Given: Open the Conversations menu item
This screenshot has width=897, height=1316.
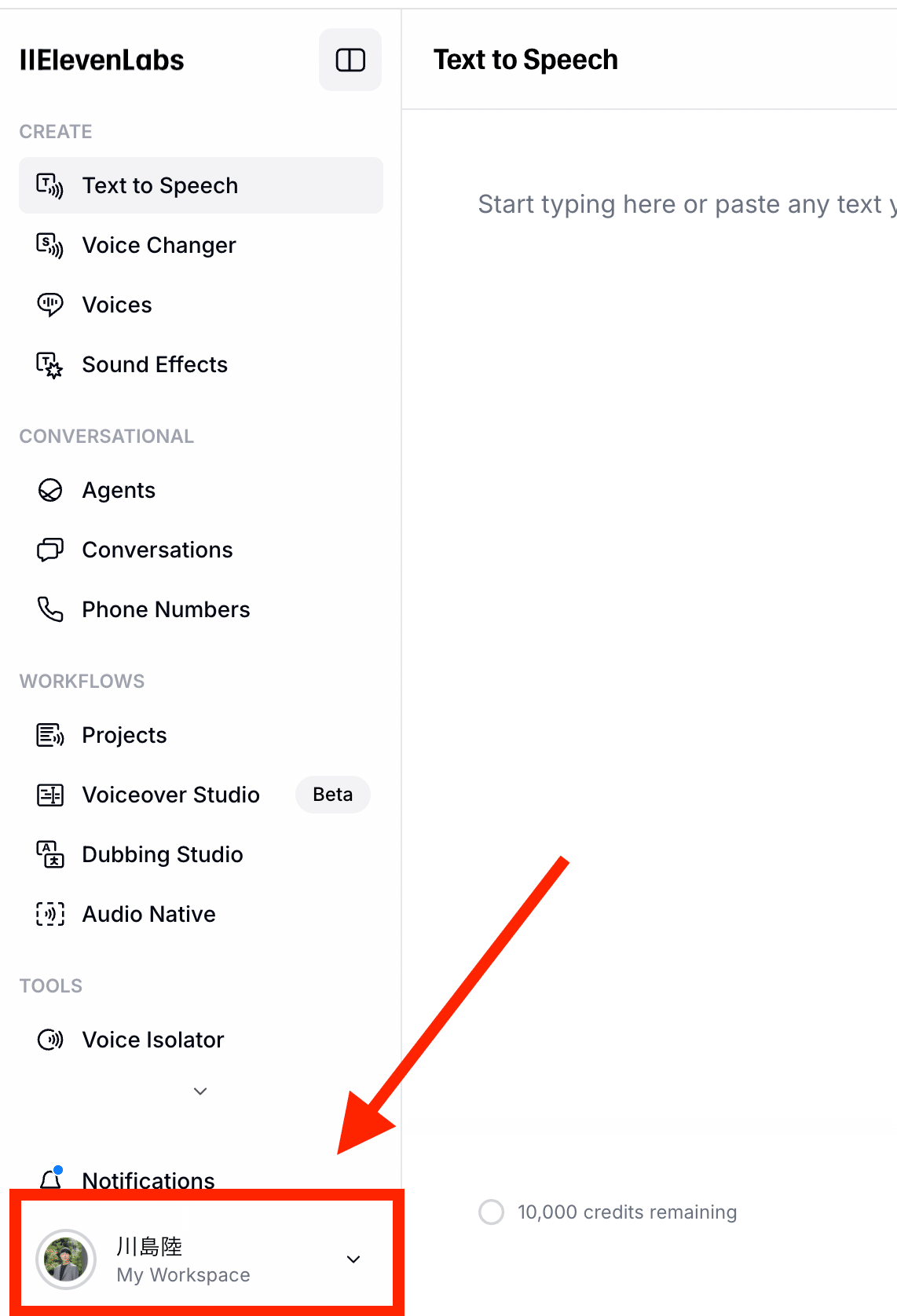Looking at the screenshot, I should click(157, 550).
